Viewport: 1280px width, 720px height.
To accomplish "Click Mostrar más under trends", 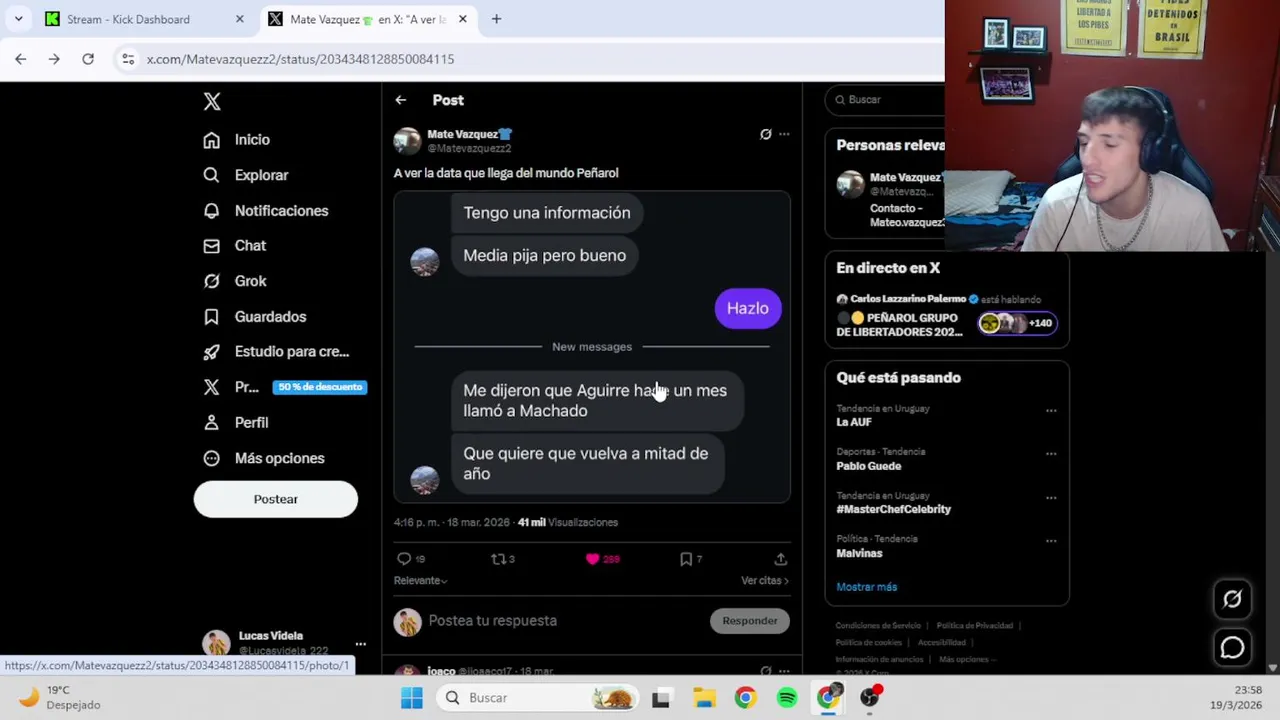I will (x=866, y=587).
